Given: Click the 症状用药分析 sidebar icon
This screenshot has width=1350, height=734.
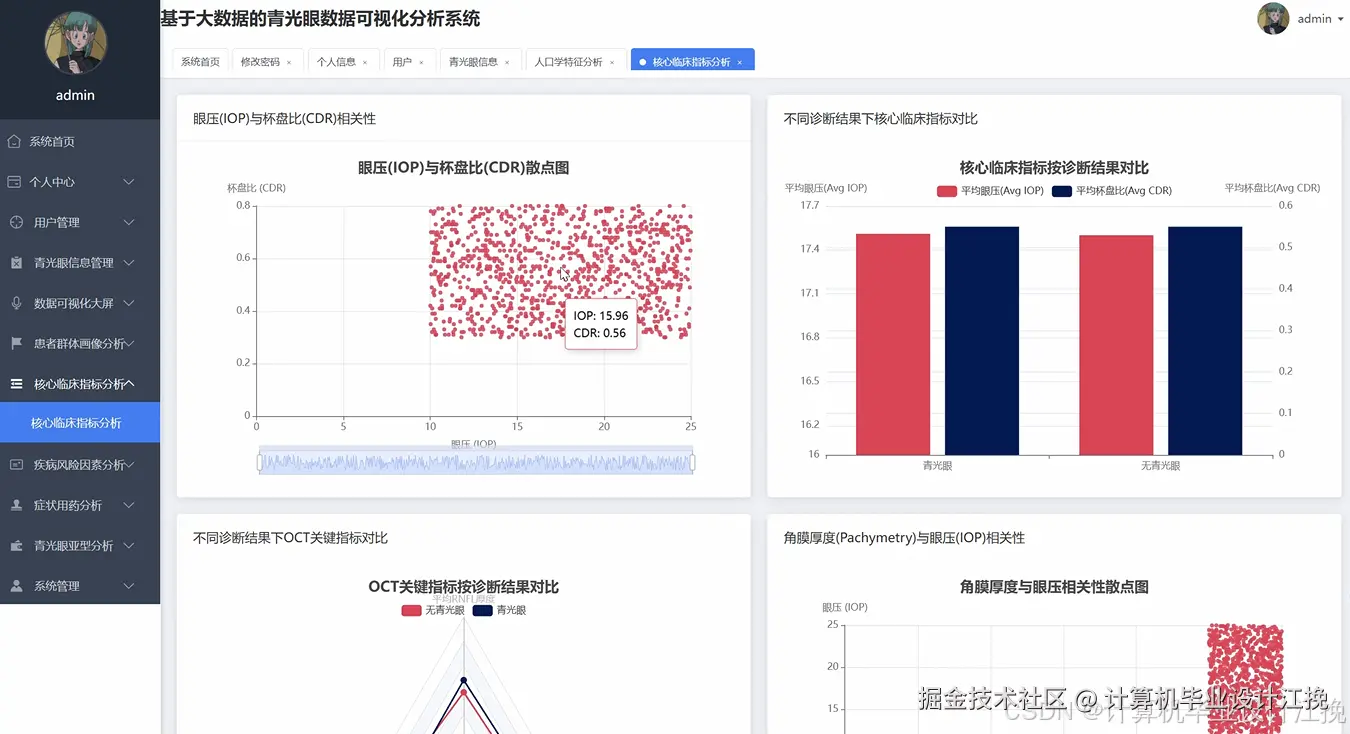Looking at the screenshot, I should (x=16, y=505).
